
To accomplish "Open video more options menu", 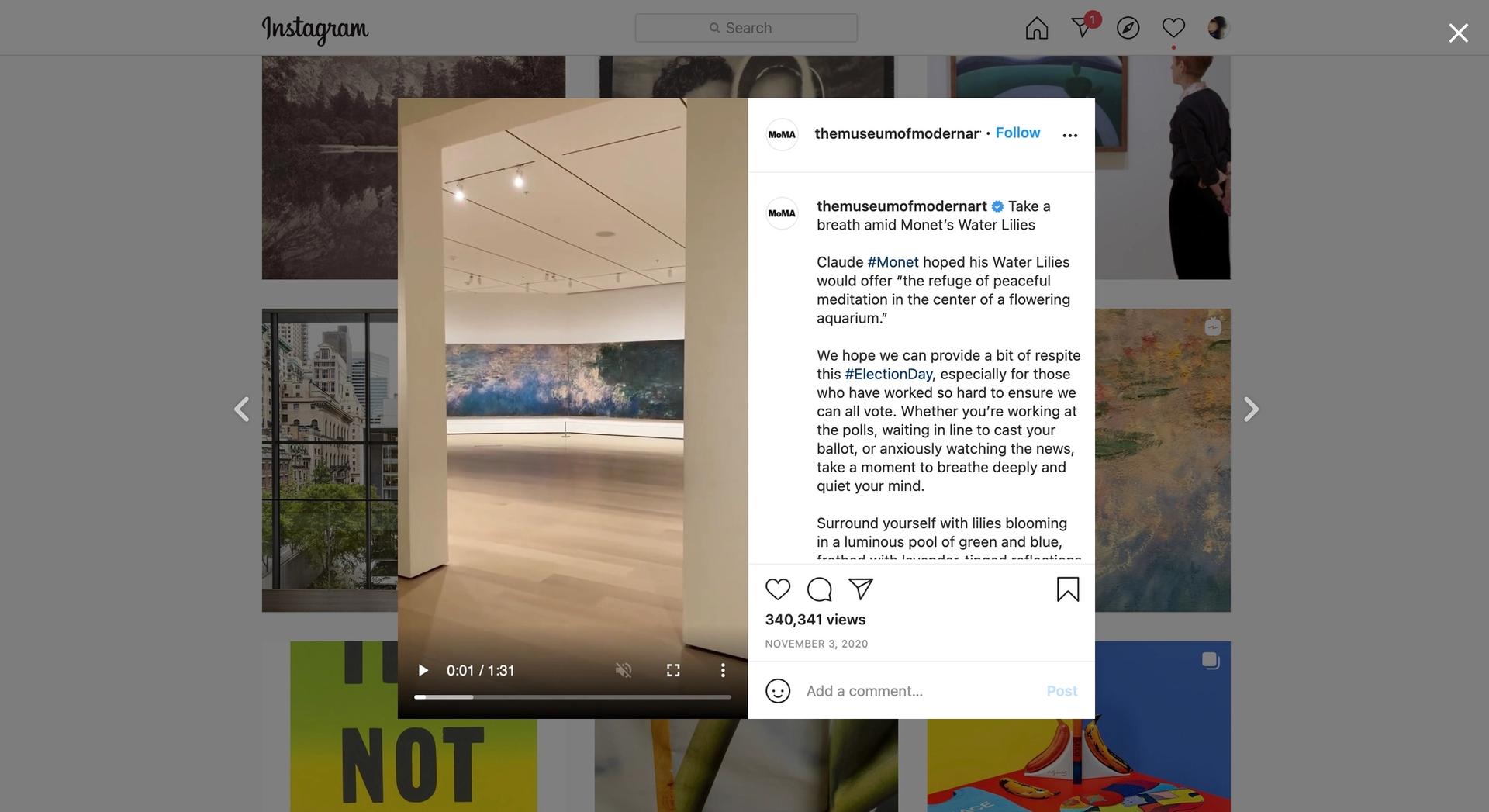I will pos(723,670).
